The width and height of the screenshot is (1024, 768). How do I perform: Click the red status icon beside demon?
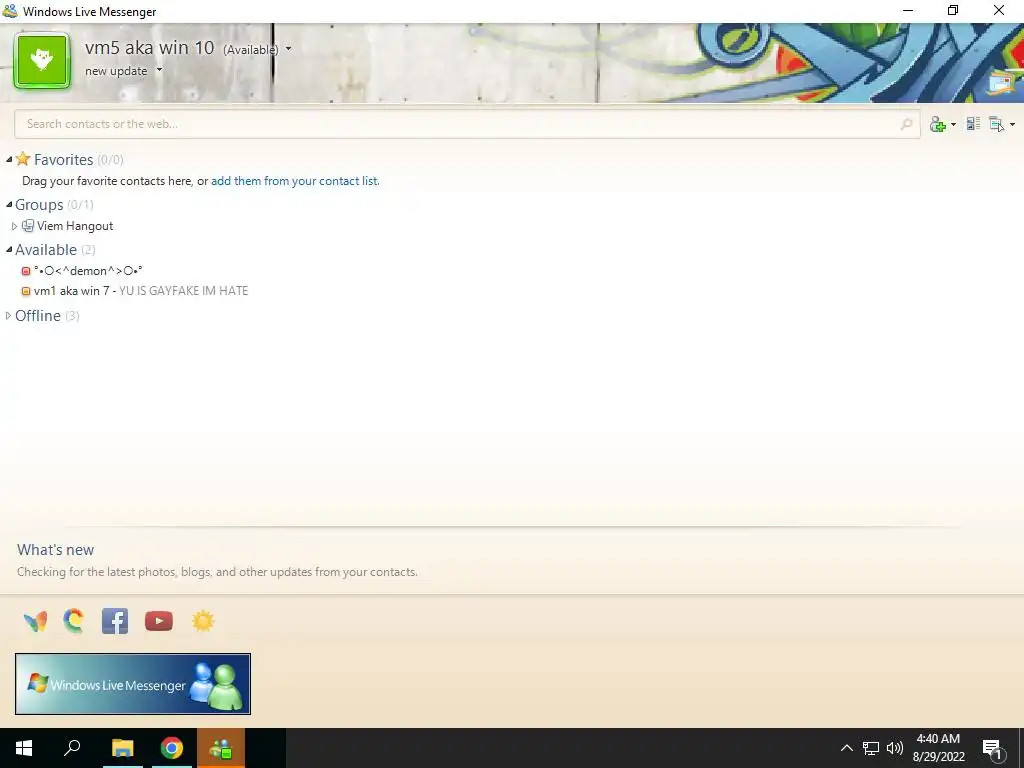coord(26,271)
